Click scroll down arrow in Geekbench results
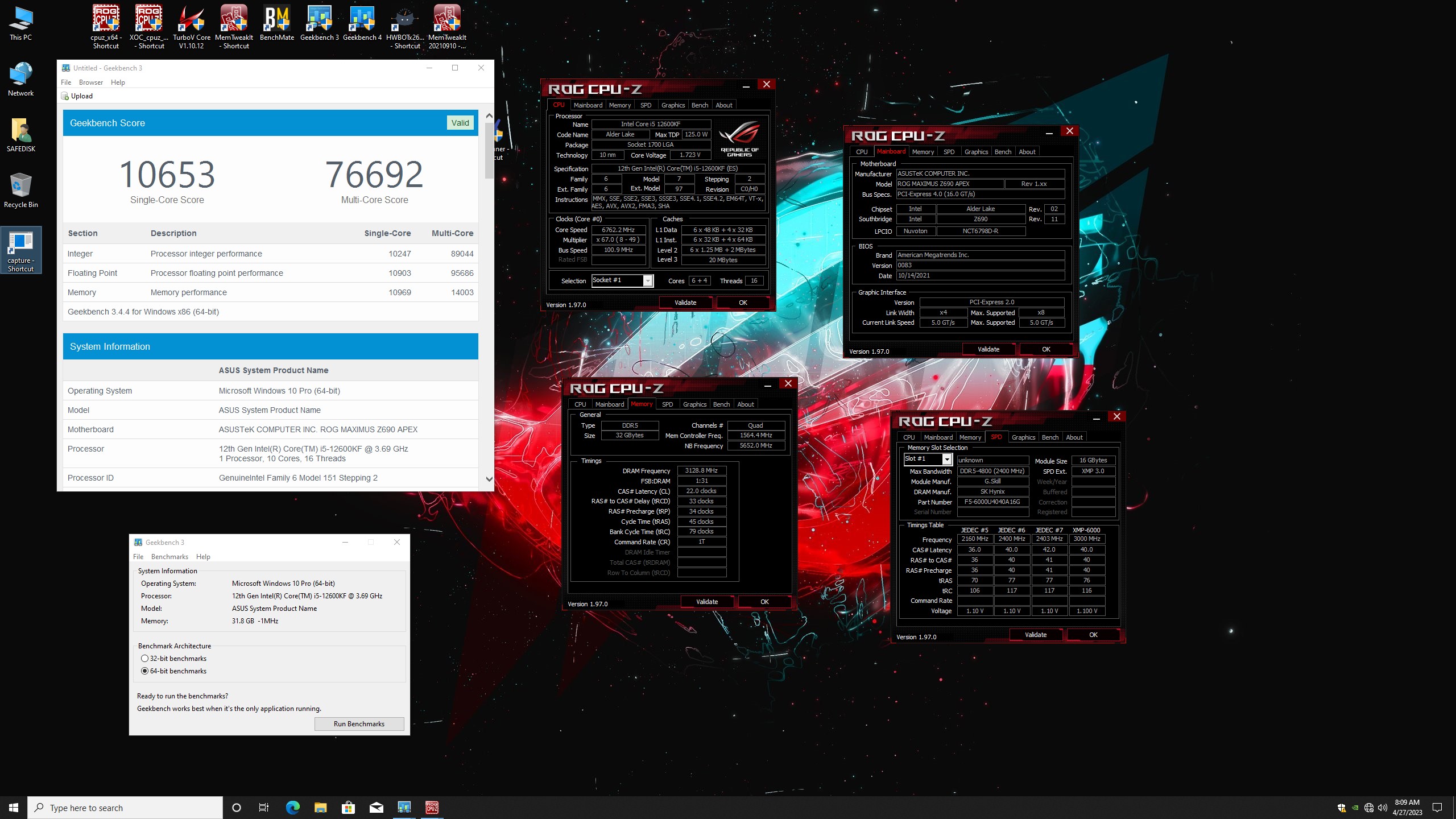 (489, 479)
